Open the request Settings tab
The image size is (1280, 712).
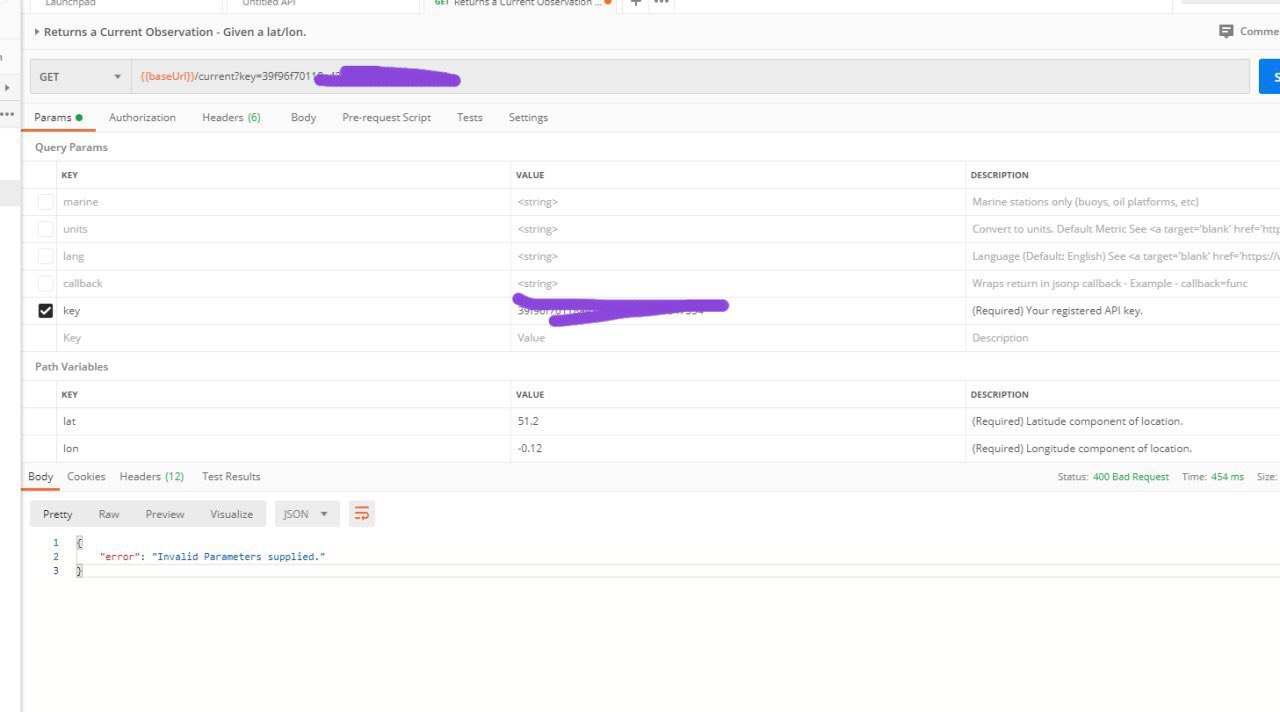point(528,117)
